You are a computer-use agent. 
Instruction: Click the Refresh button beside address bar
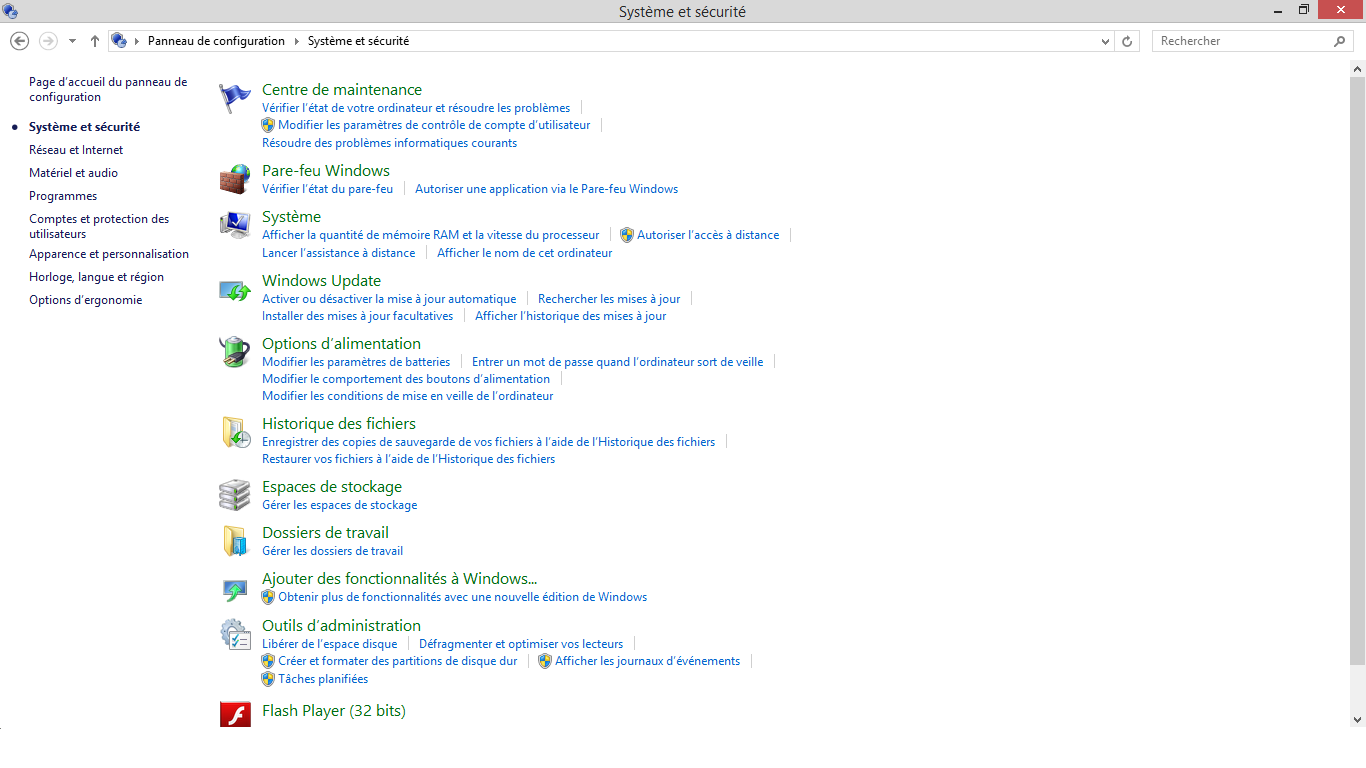(x=1128, y=41)
